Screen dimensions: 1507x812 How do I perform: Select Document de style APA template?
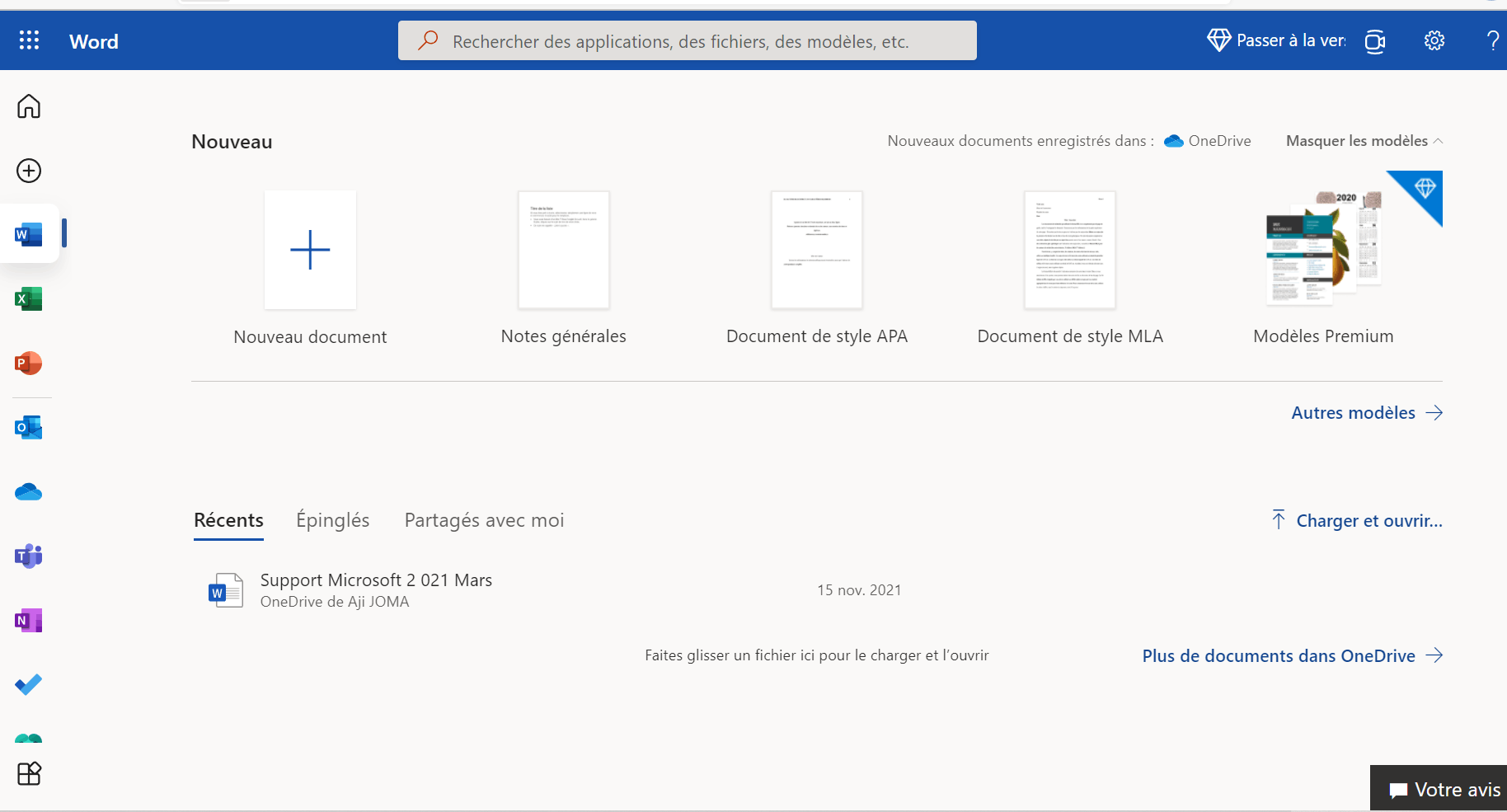point(817,250)
